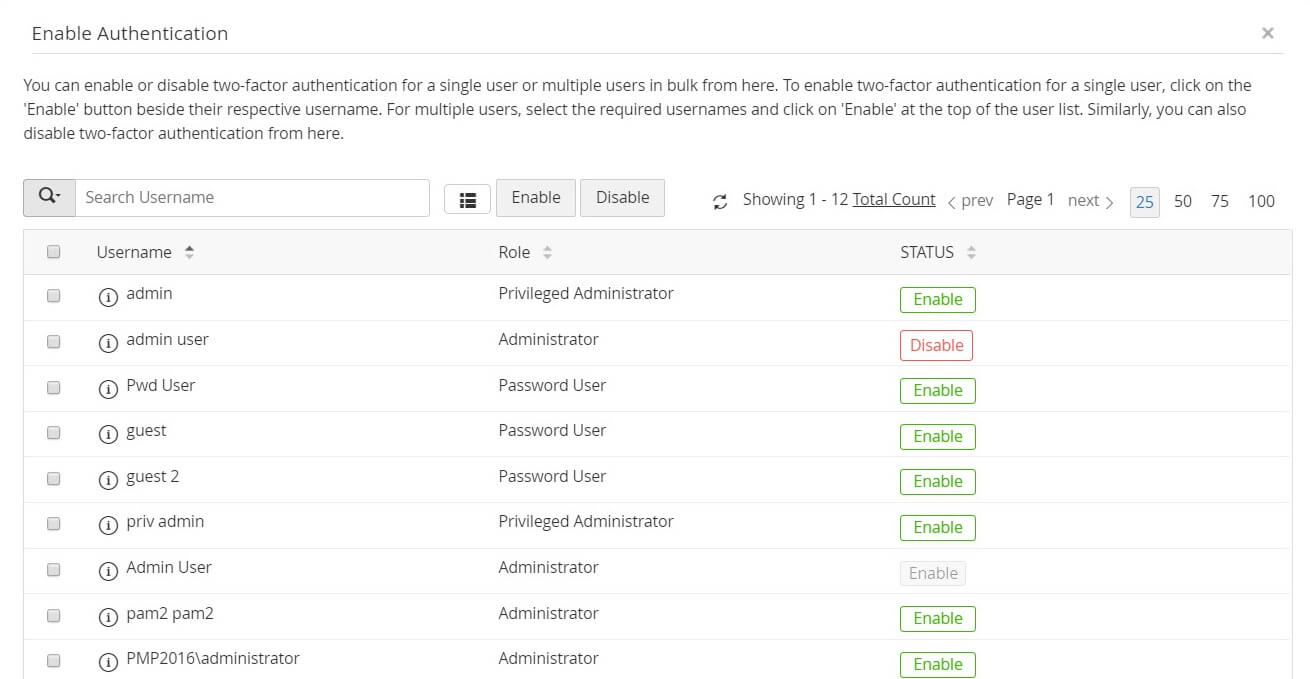1310x679 pixels.
Task: Click the refresh icon beside Showing count
Action: pos(720,202)
